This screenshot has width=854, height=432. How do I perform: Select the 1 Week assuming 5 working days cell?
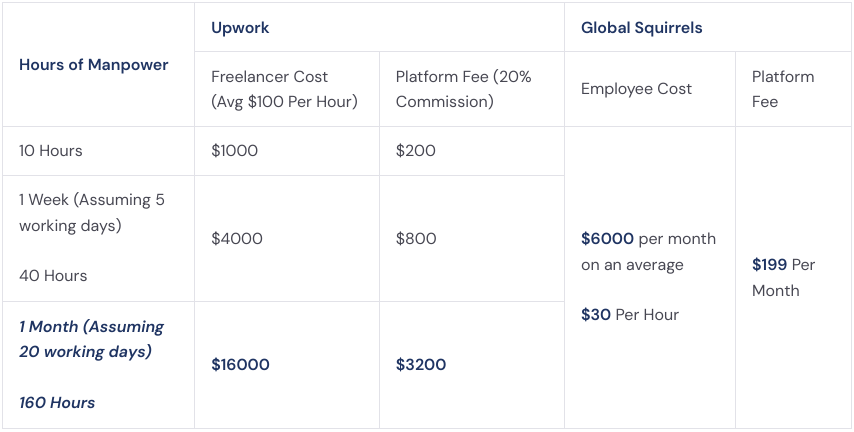(92, 212)
